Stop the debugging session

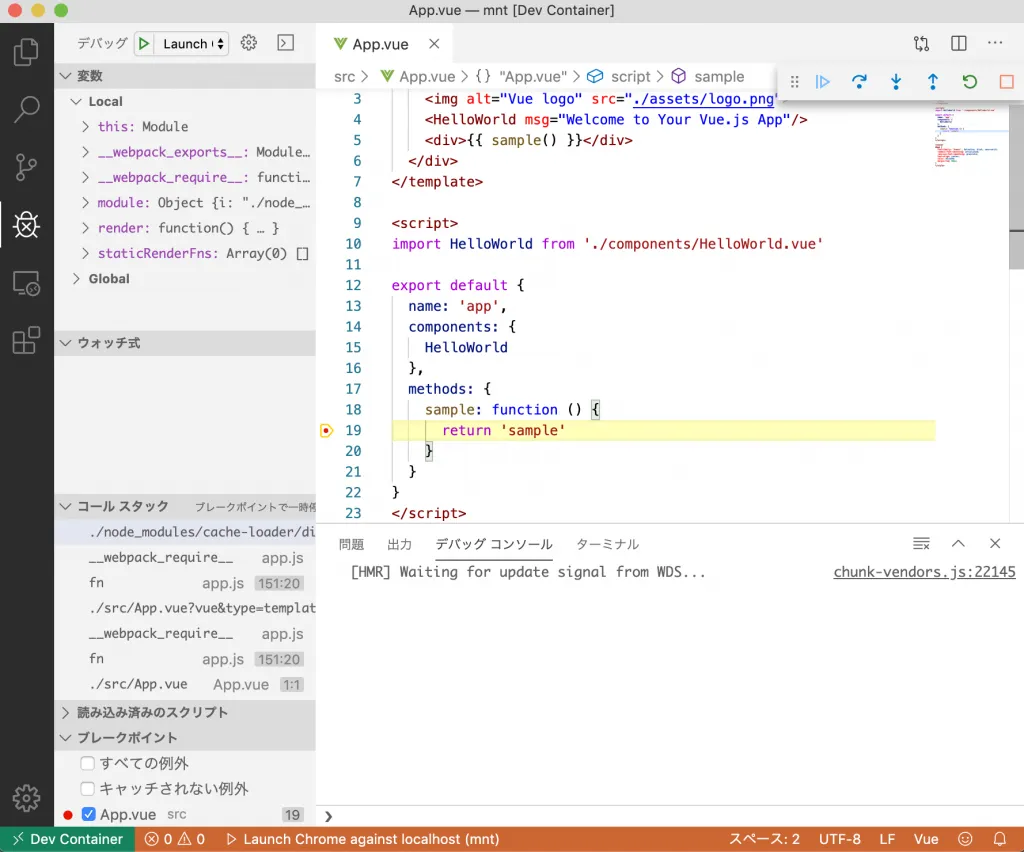pyautogui.click(x=1006, y=82)
